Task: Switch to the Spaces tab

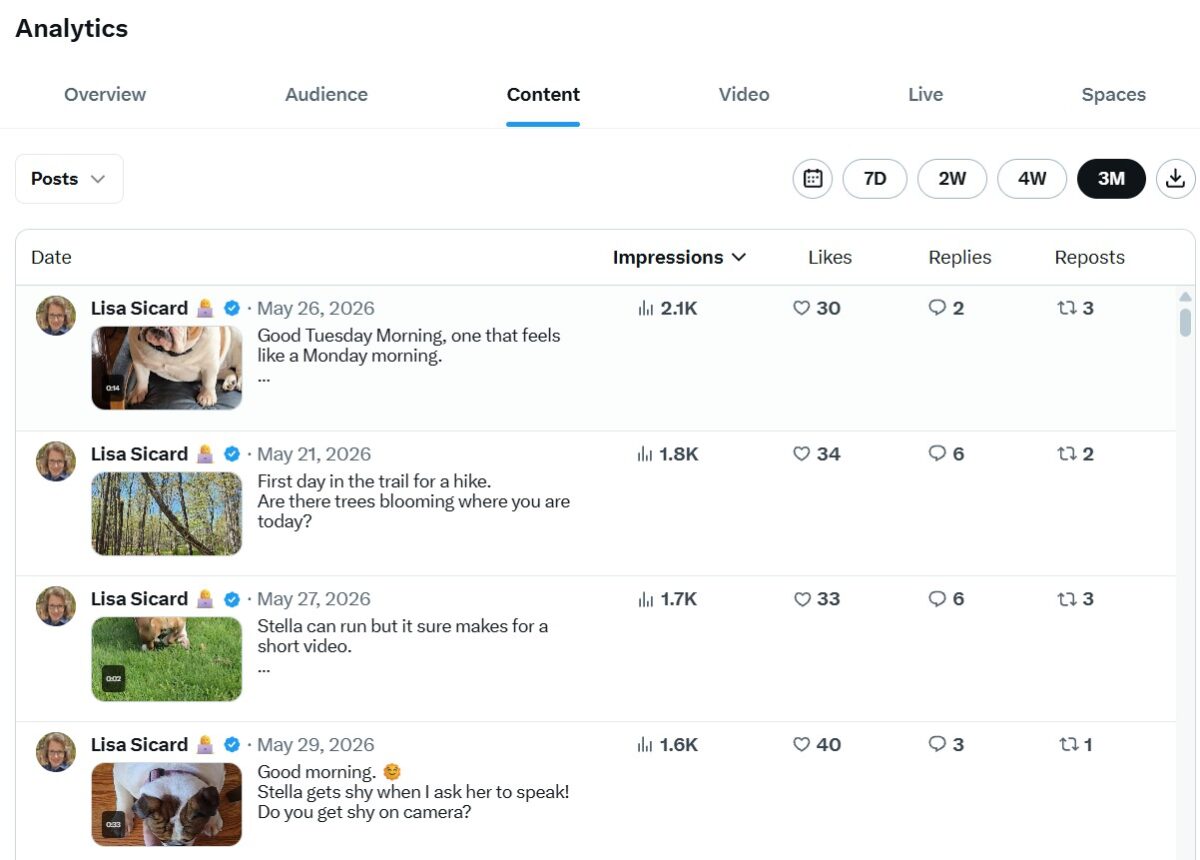Action: click(1113, 95)
